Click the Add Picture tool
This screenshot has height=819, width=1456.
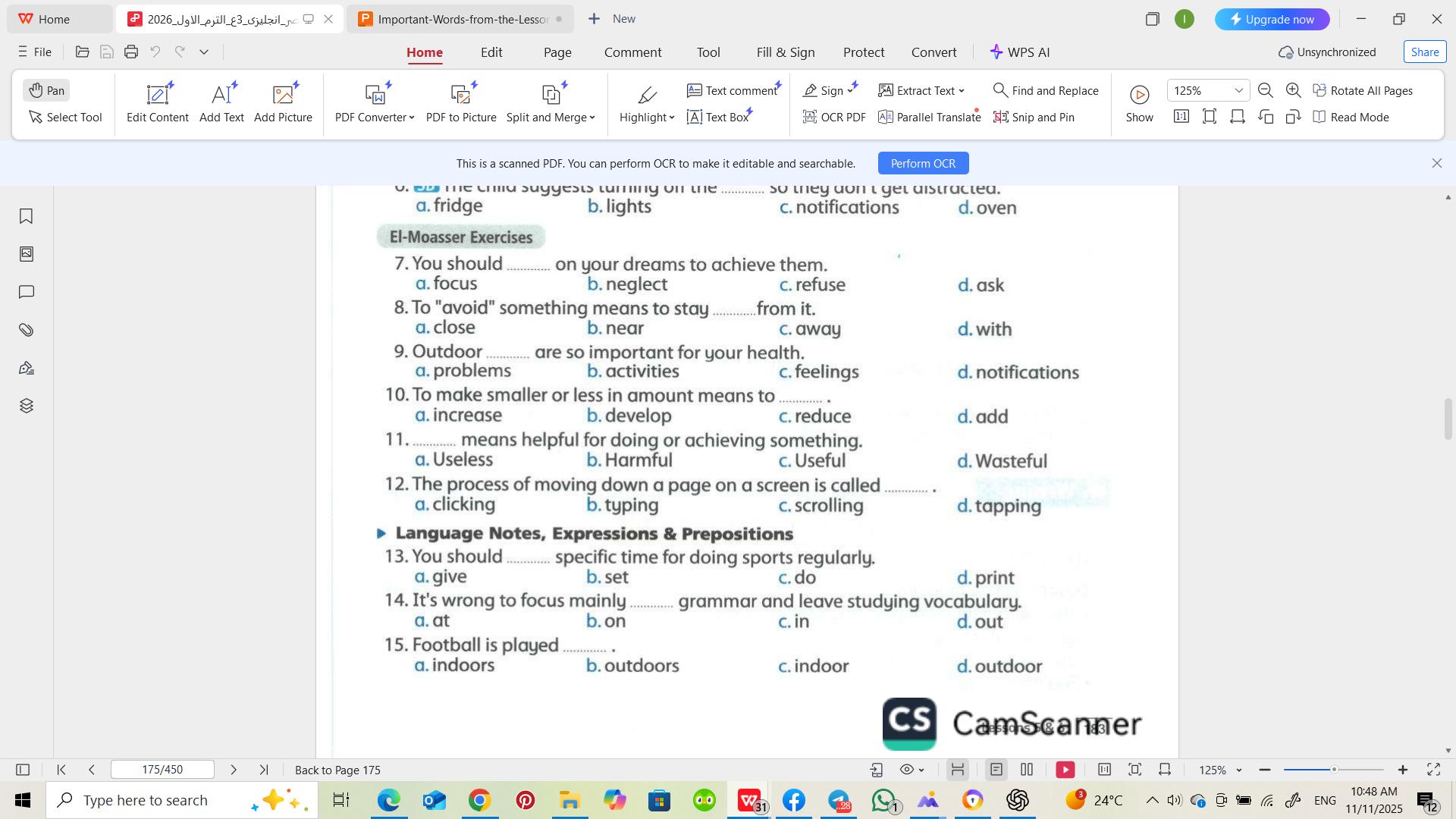pyautogui.click(x=283, y=103)
